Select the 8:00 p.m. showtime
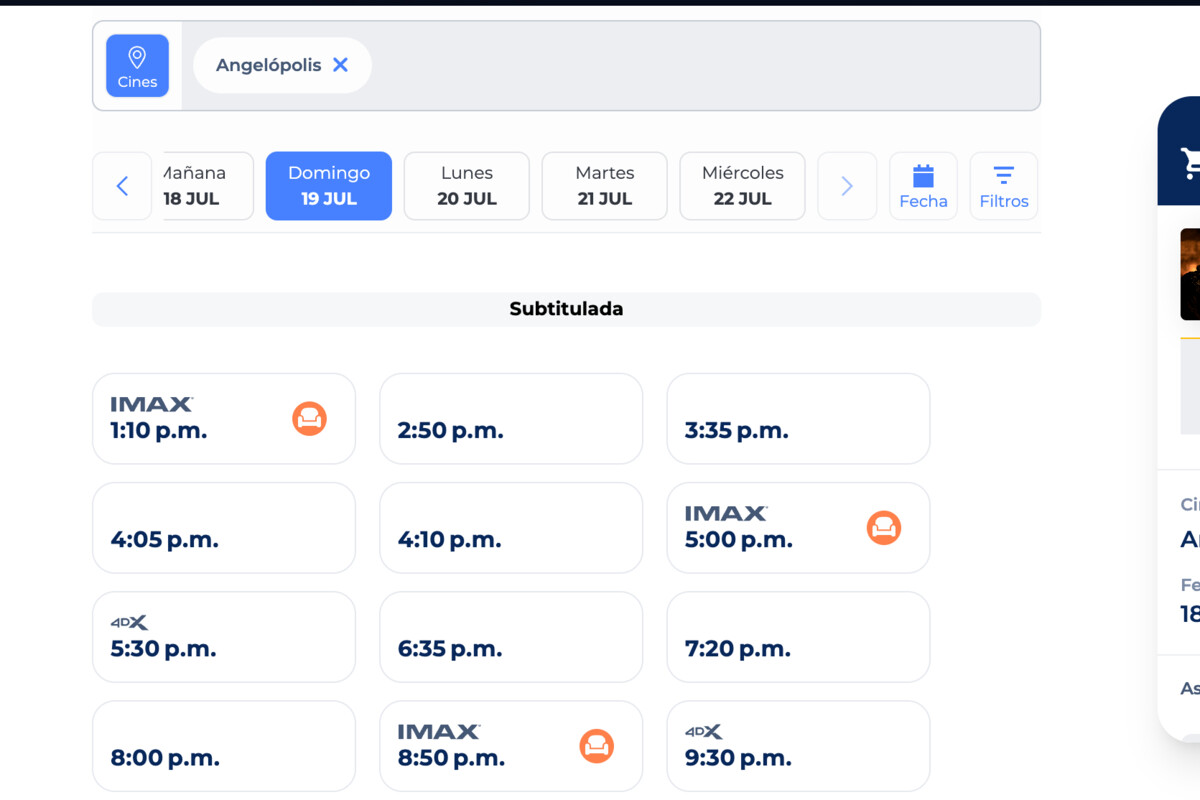 tap(224, 746)
